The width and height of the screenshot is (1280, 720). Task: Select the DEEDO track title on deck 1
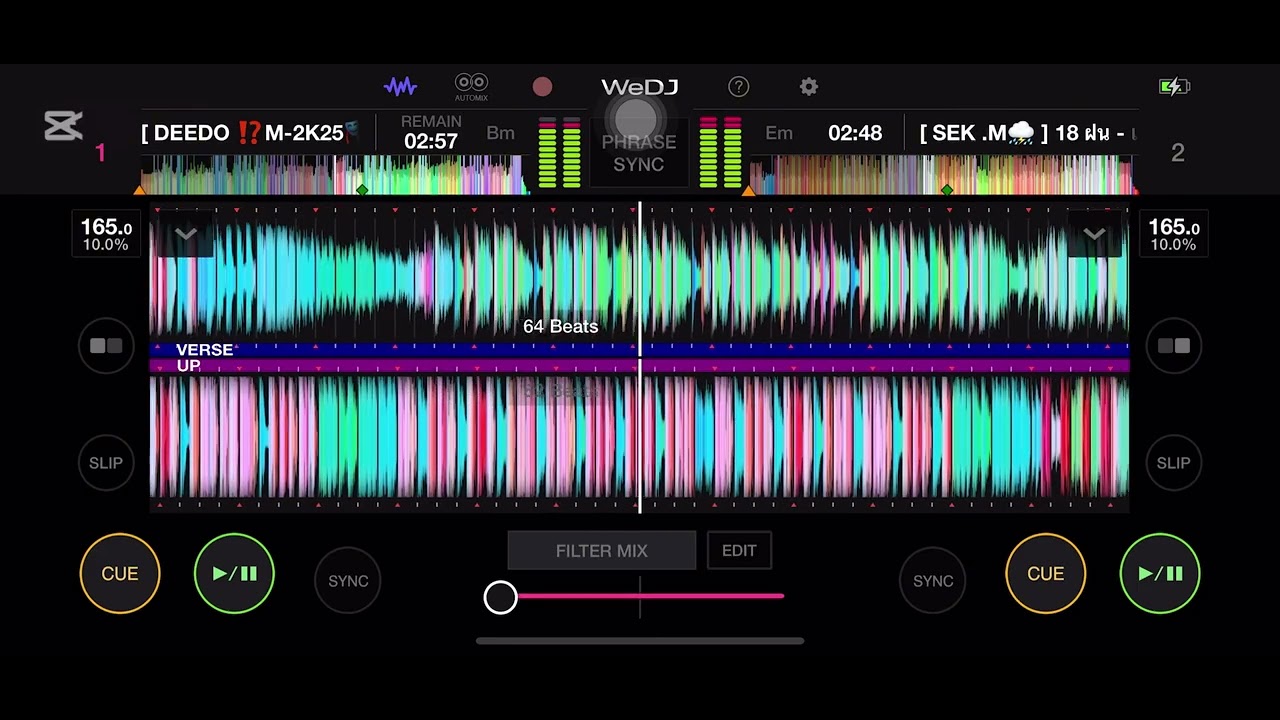(x=250, y=133)
